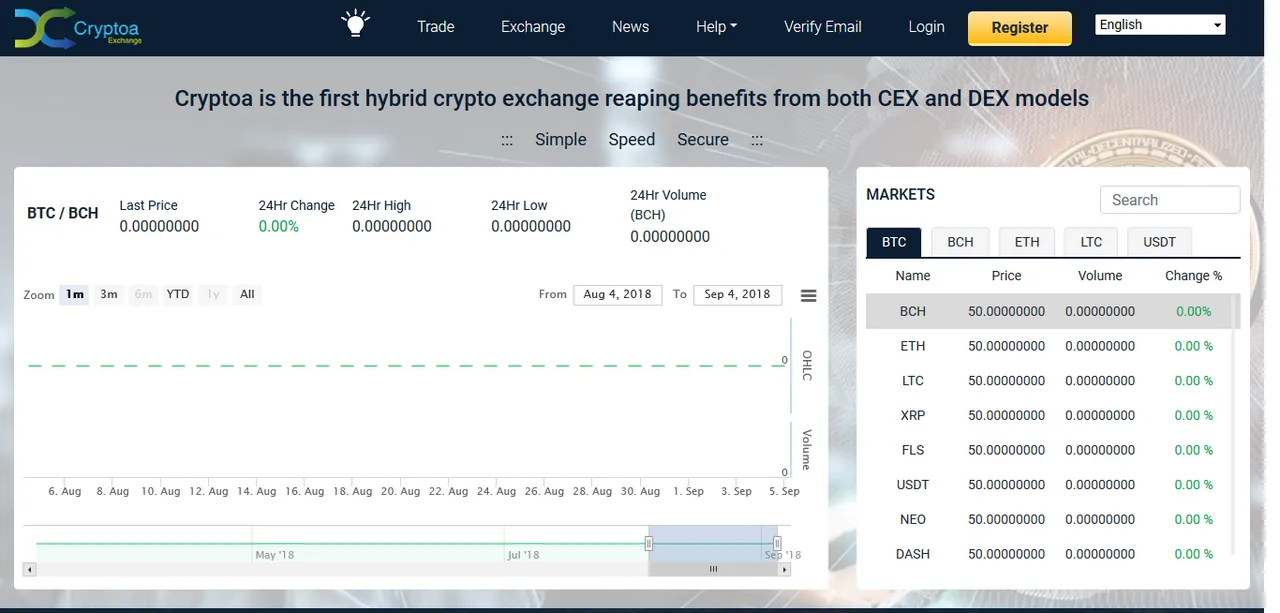Open the chart hamburger menu icon
The image size is (1280, 613).
pyautogui.click(x=809, y=295)
